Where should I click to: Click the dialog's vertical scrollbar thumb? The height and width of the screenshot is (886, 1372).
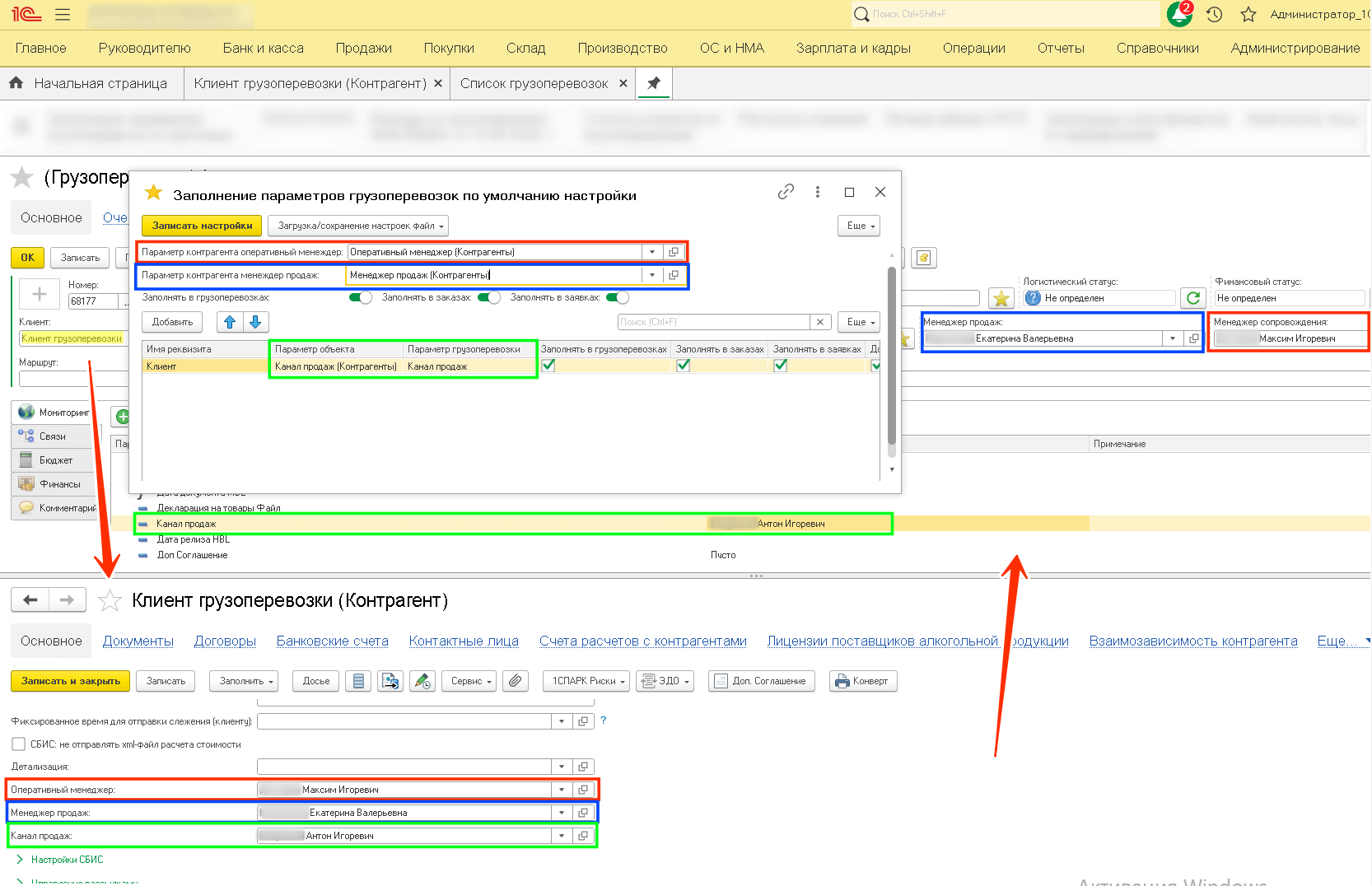[892, 354]
